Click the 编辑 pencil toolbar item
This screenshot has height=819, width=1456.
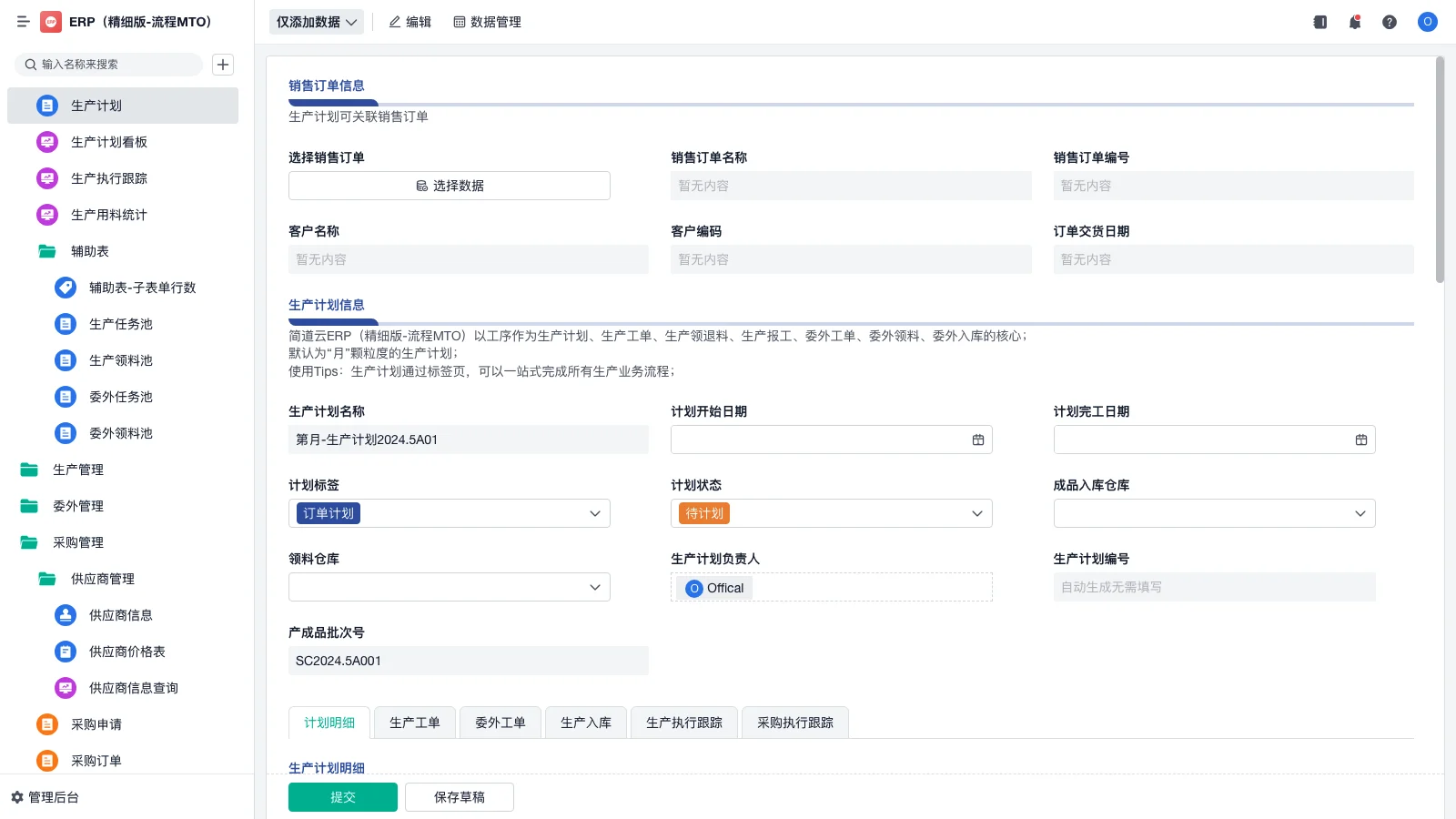click(409, 22)
